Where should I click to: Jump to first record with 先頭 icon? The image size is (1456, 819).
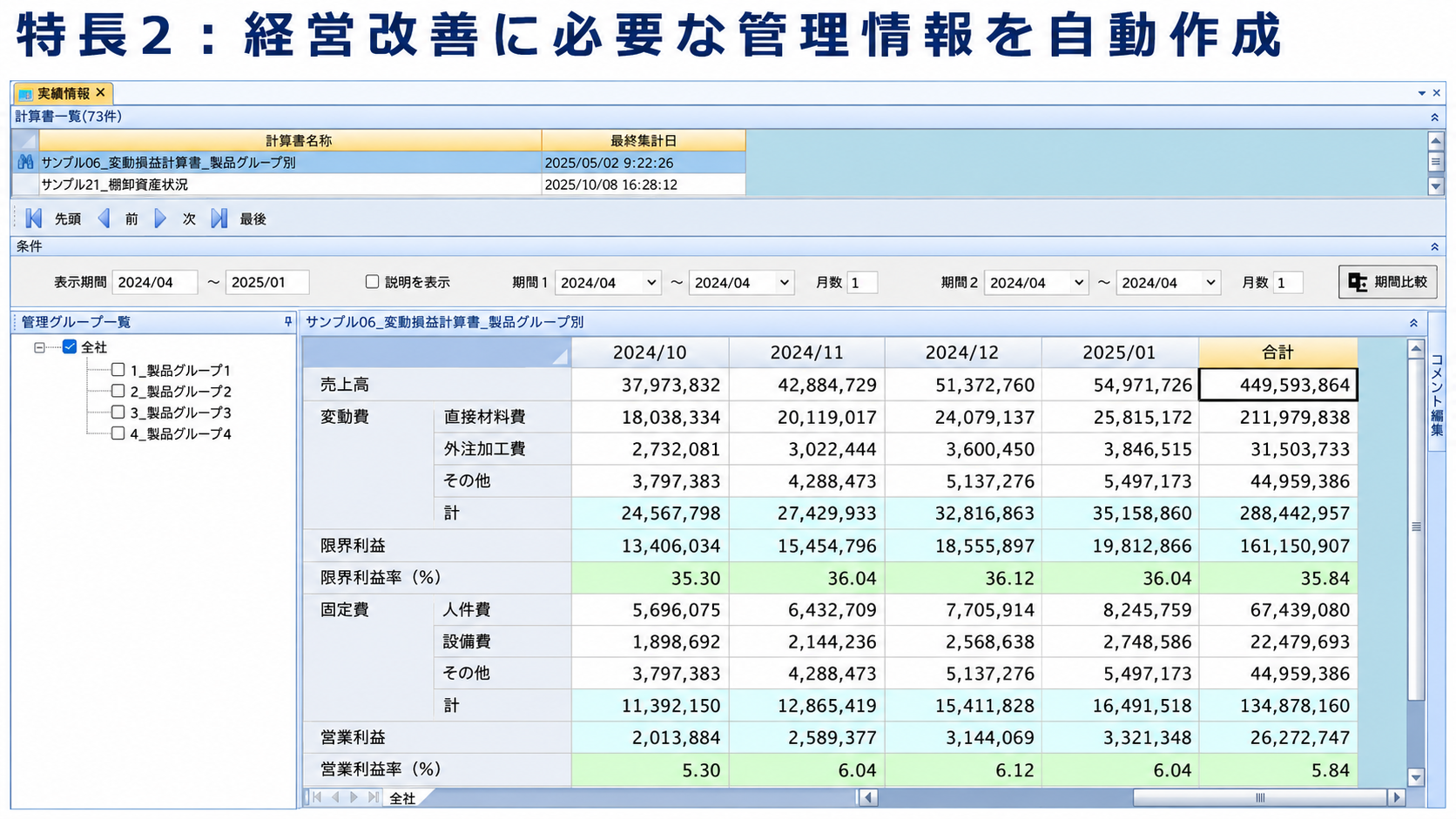[34, 218]
